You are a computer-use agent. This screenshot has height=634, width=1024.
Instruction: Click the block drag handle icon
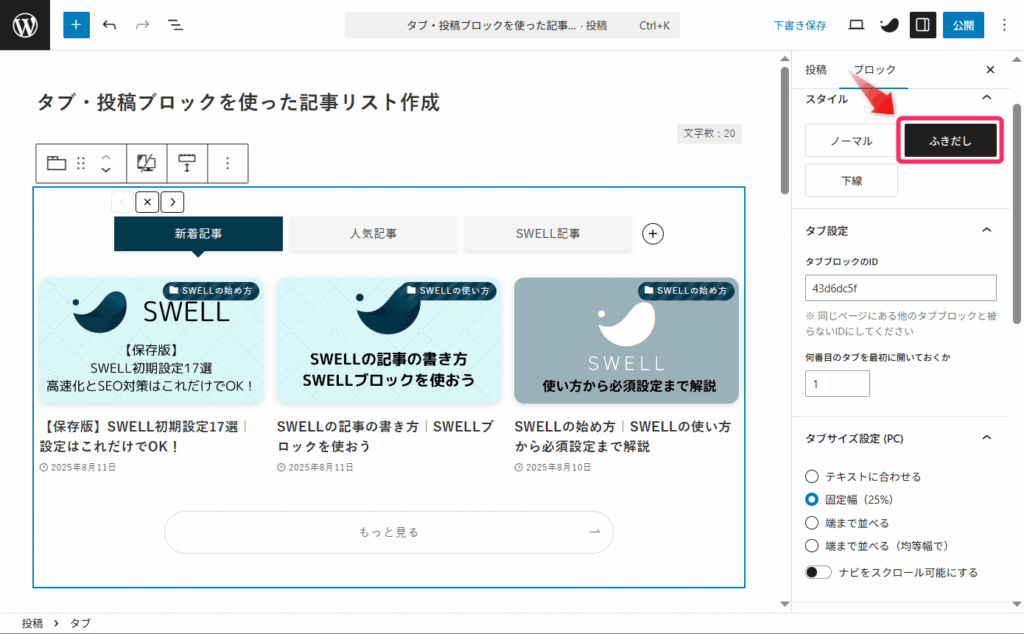[x=81, y=163]
